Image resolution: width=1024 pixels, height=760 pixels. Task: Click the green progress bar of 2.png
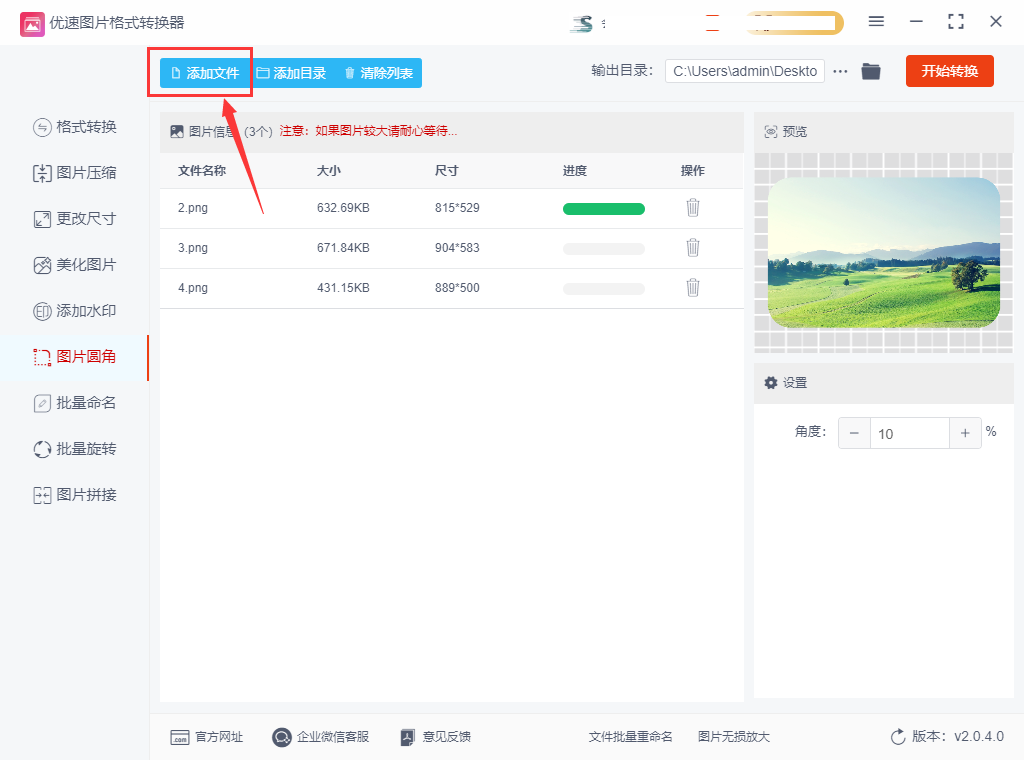click(x=603, y=209)
